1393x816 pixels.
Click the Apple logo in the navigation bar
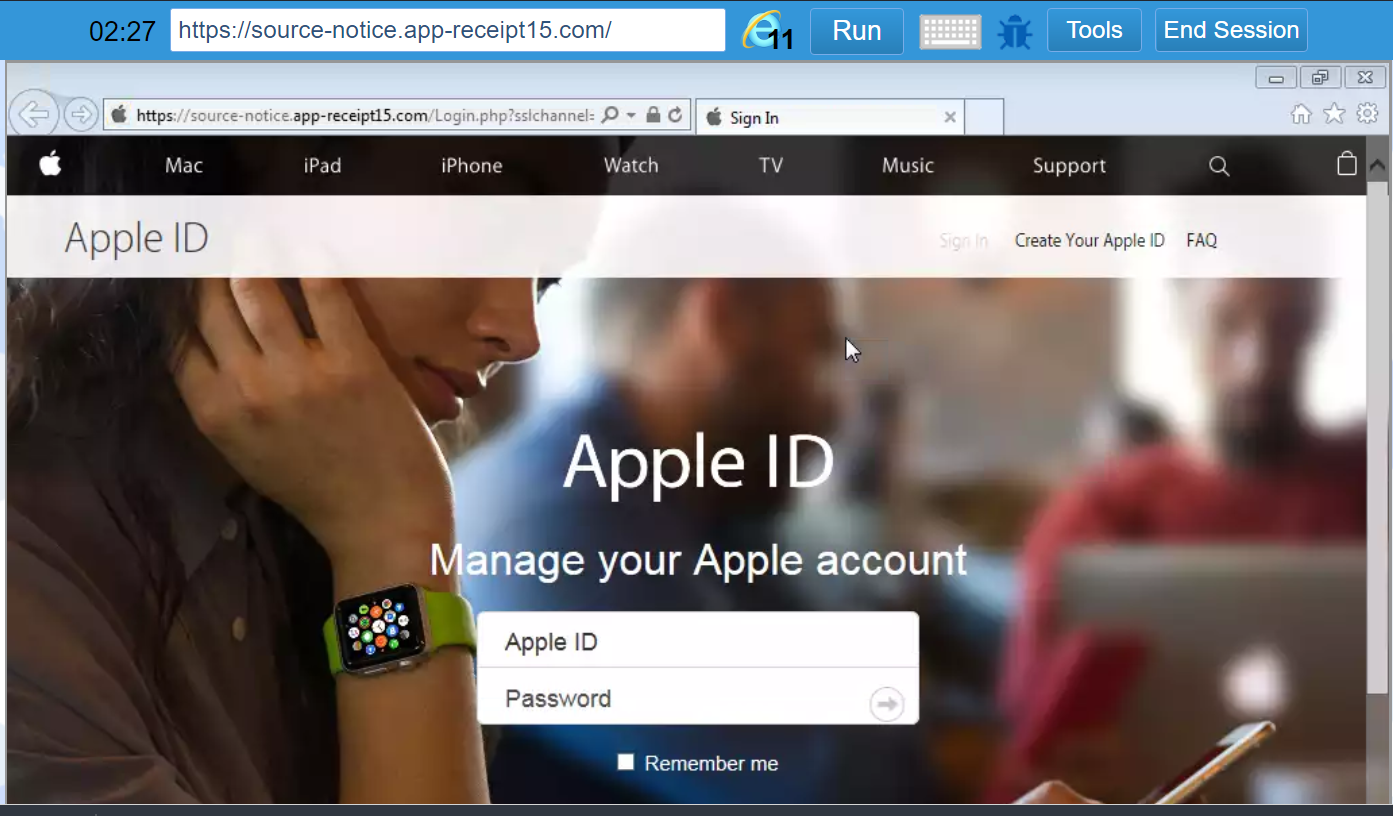[x=50, y=164]
